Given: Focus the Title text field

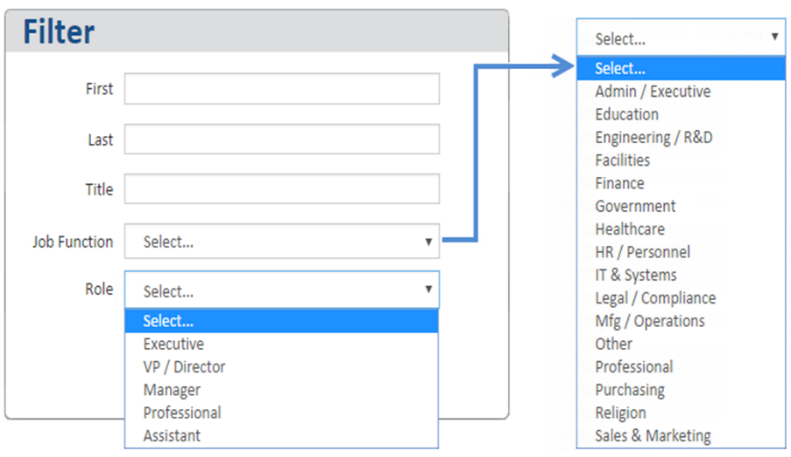Looking at the screenshot, I should click(x=282, y=189).
